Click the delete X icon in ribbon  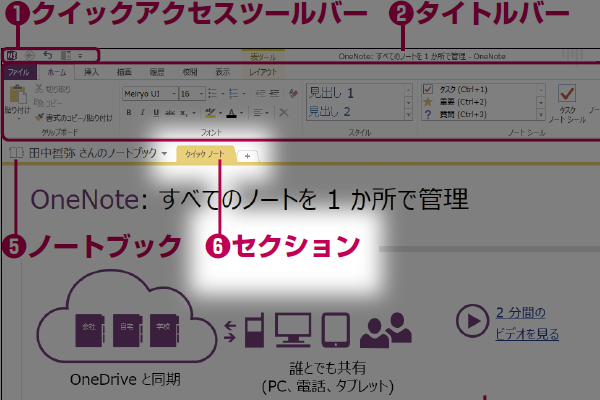pos(284,113)
